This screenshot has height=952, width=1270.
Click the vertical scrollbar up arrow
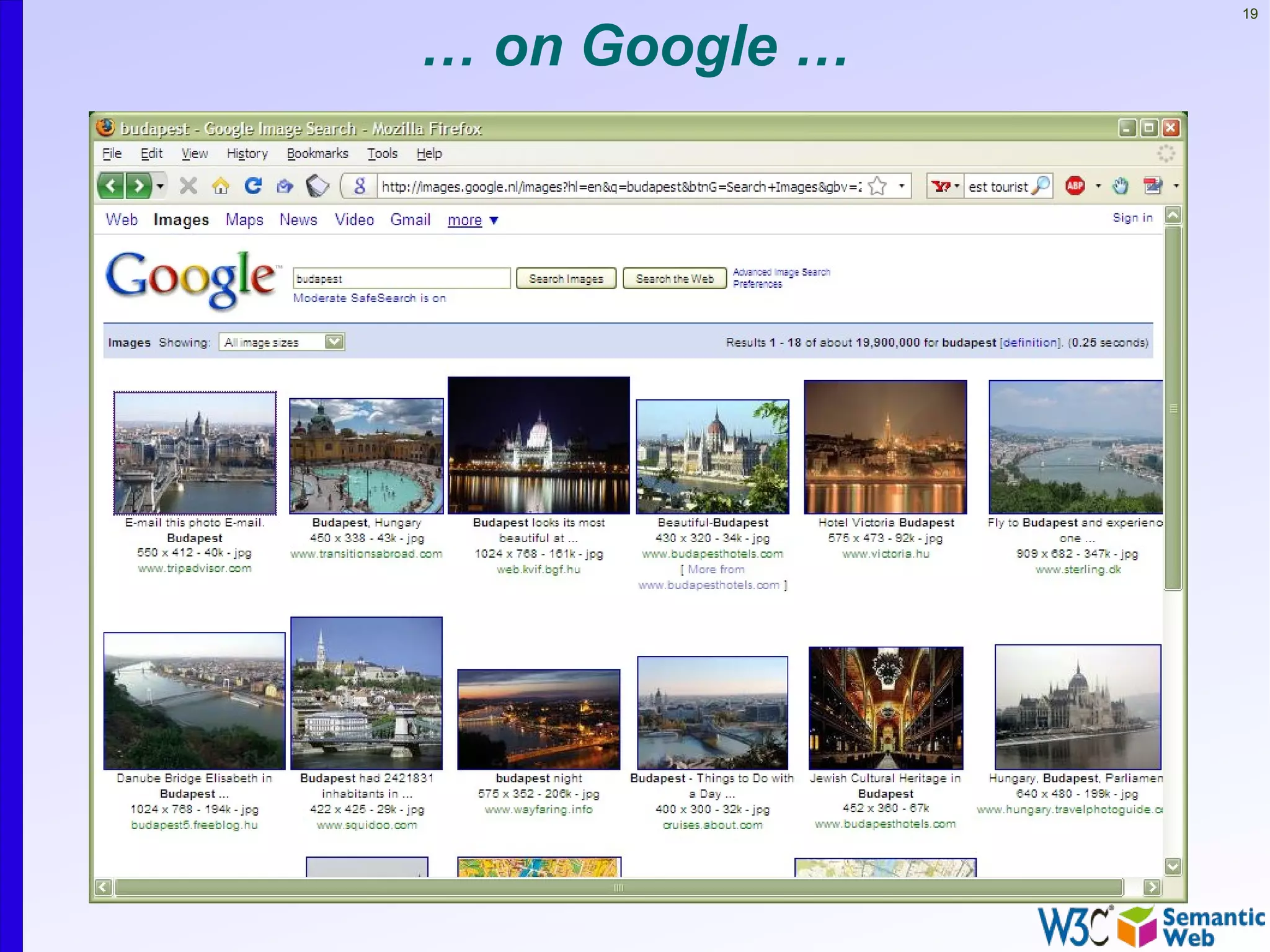(x=1173, y=216)
